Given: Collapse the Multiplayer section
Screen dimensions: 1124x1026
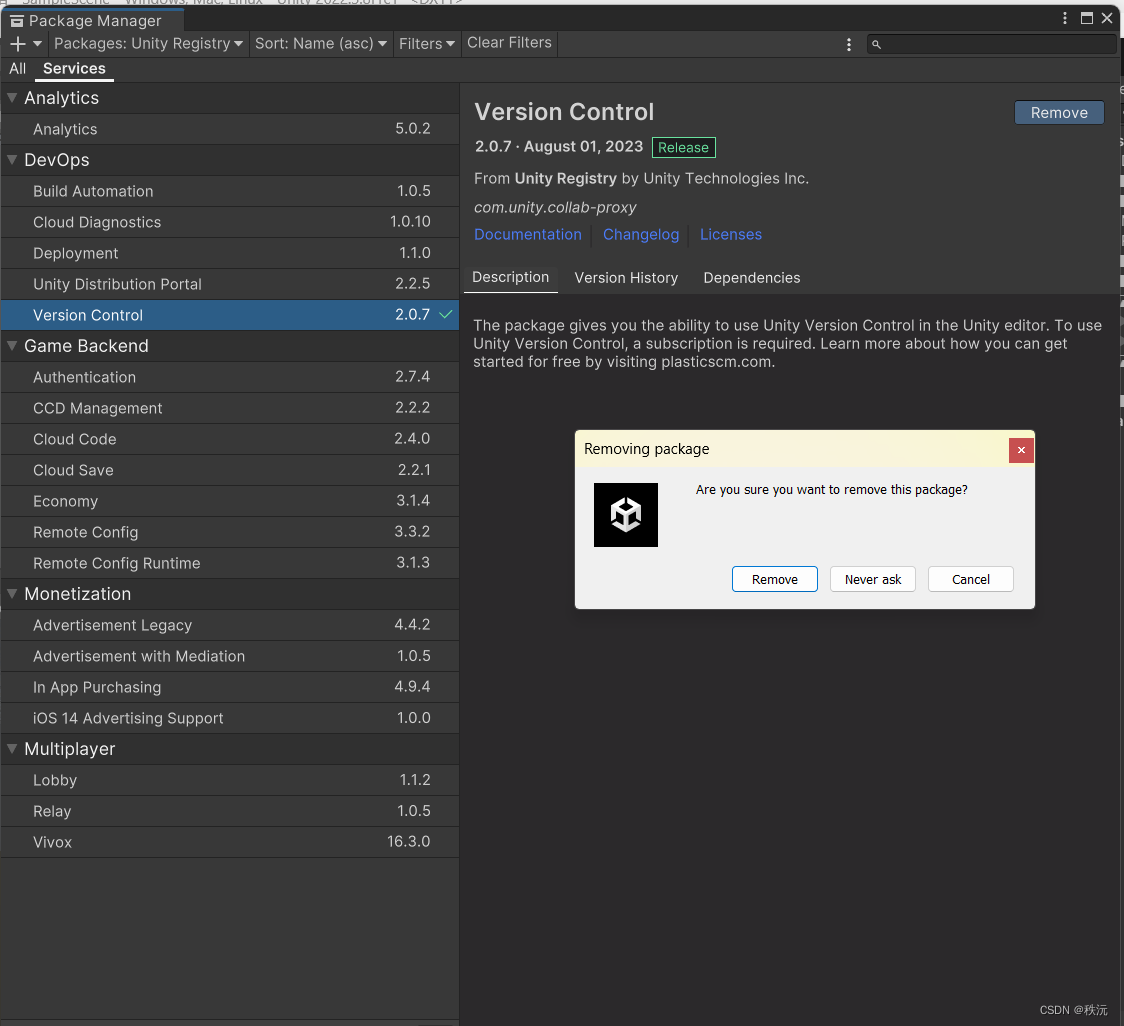Looking at the screenshot, I should click(x=12, y=748).
